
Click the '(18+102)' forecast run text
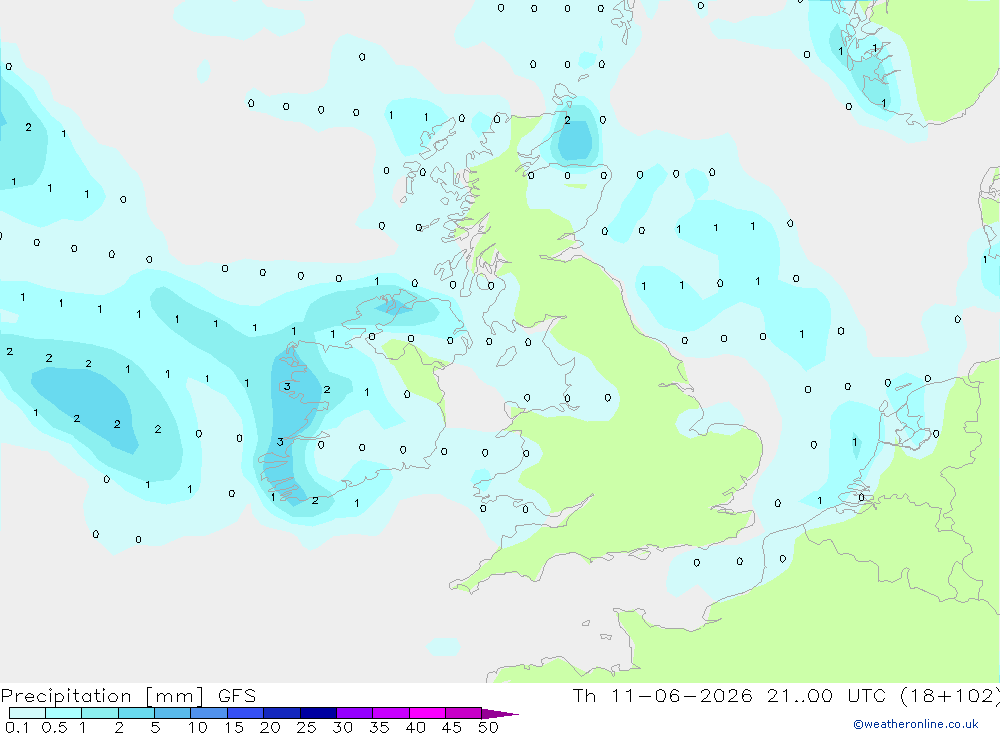[x=950, y=696]
